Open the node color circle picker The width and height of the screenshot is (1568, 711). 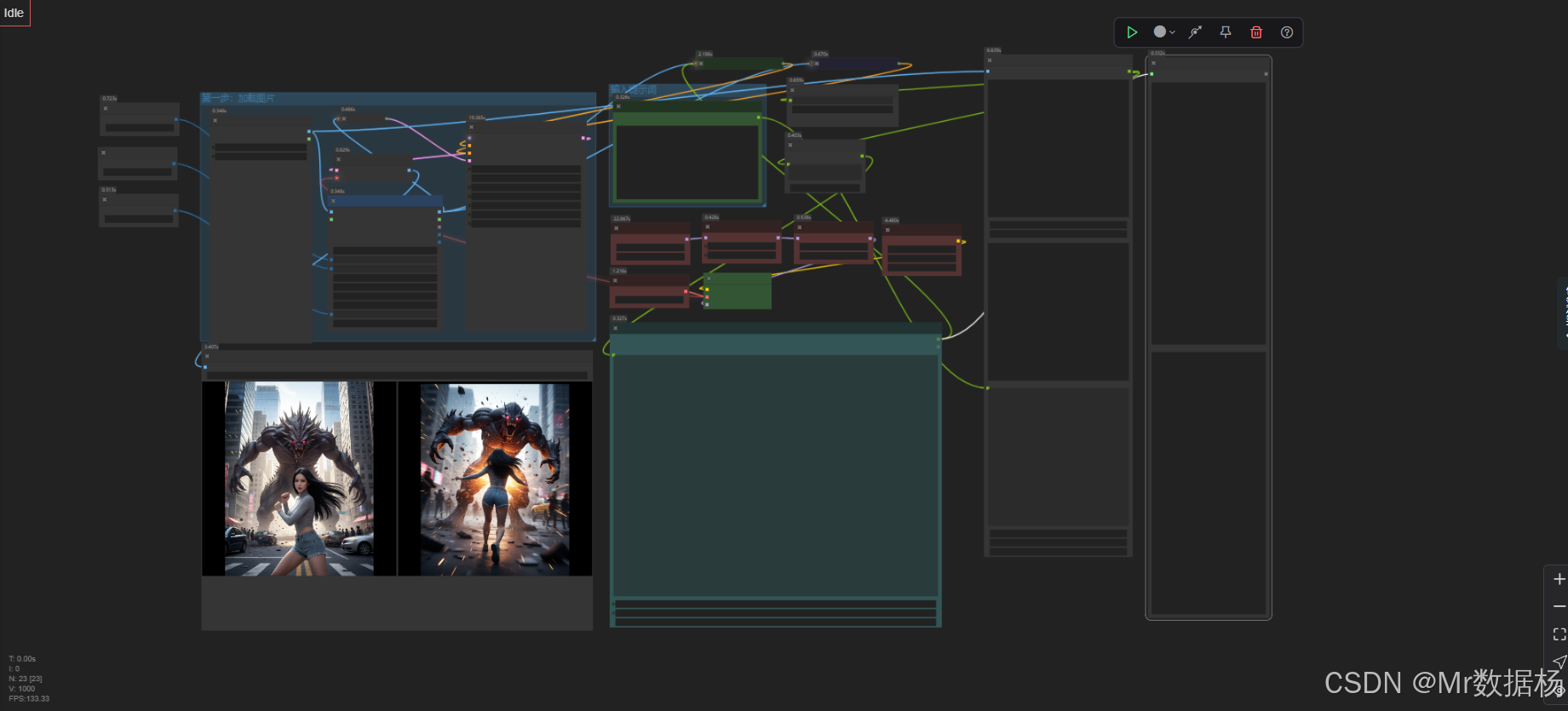point(1159,32)
